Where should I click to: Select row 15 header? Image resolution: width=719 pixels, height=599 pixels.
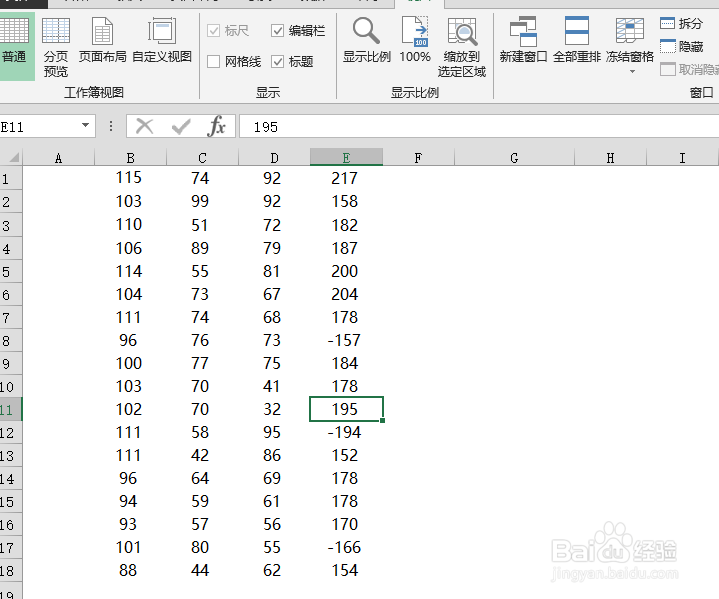pyautogui.click(x=11, y=501)
